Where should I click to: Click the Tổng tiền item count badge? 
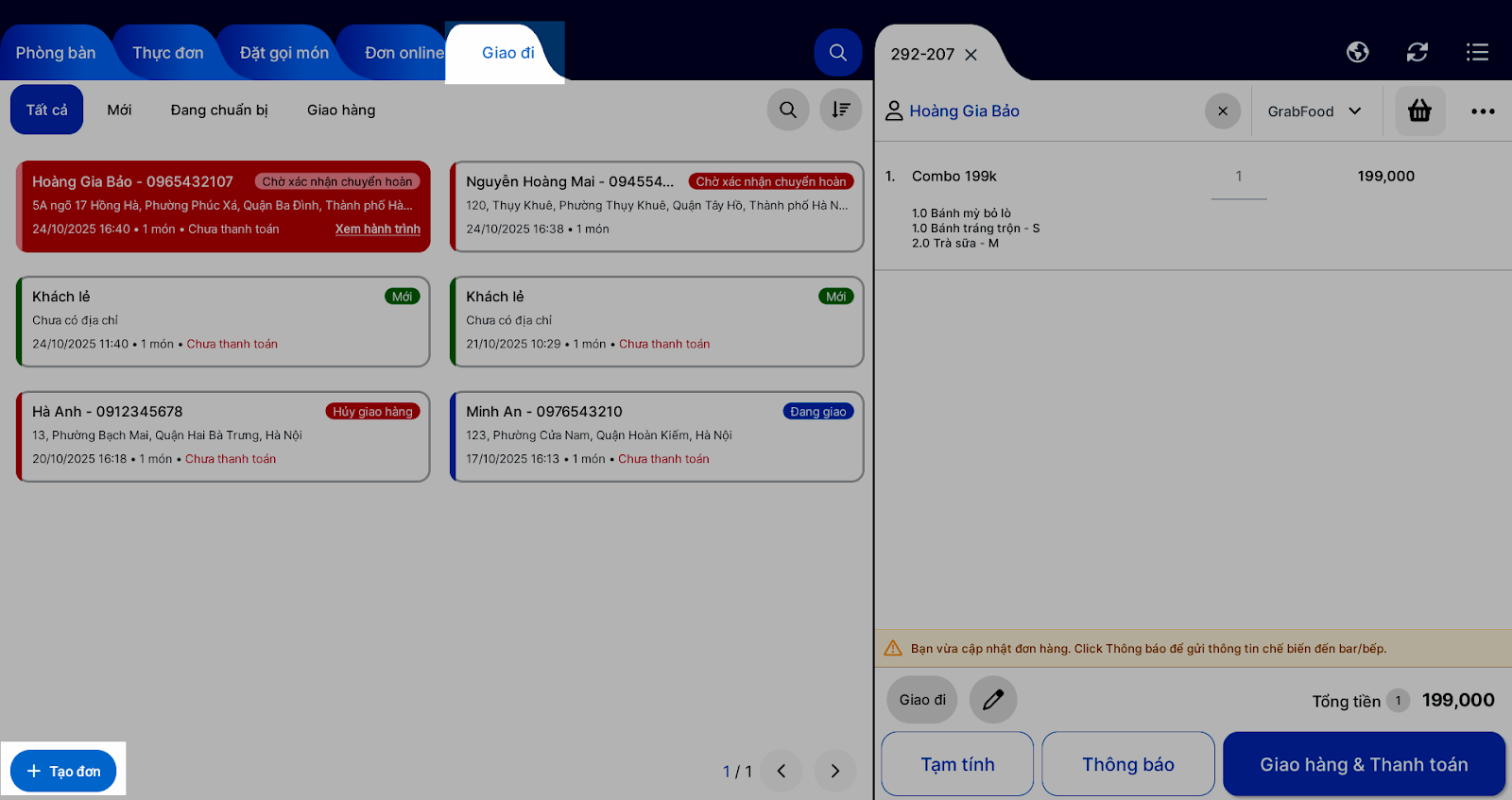pos(1398,701)
